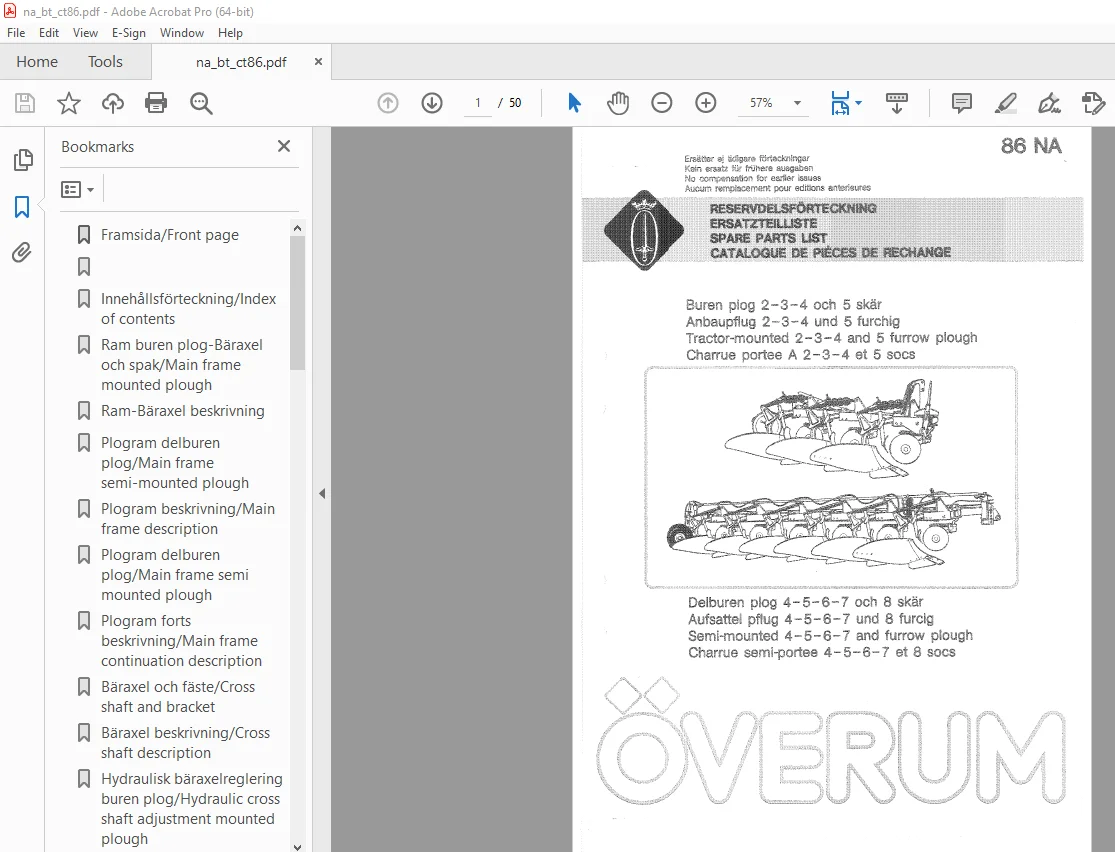Viewport: 1115px width, 852px height.
Task: Click the bookmarks panel scrollbar thumb
Action: tap(297, 303)
